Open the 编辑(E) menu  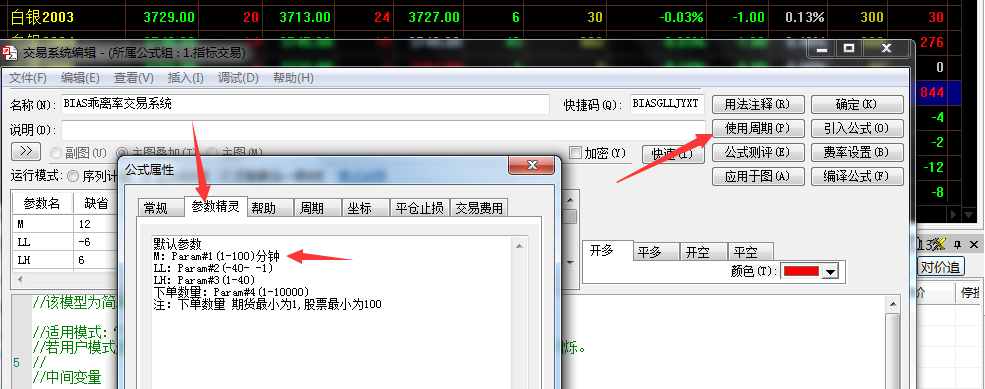point(80,78)
